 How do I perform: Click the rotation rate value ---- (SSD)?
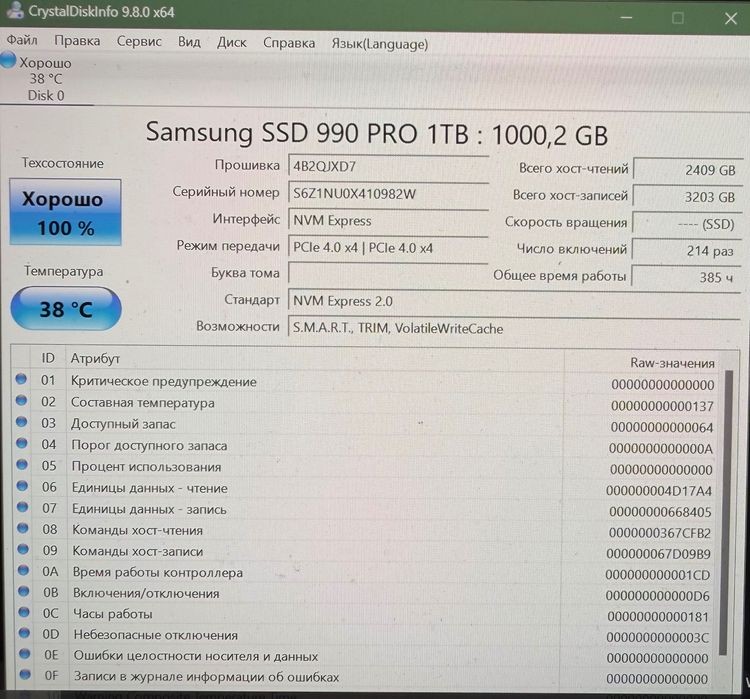click(x=687, y=224)
